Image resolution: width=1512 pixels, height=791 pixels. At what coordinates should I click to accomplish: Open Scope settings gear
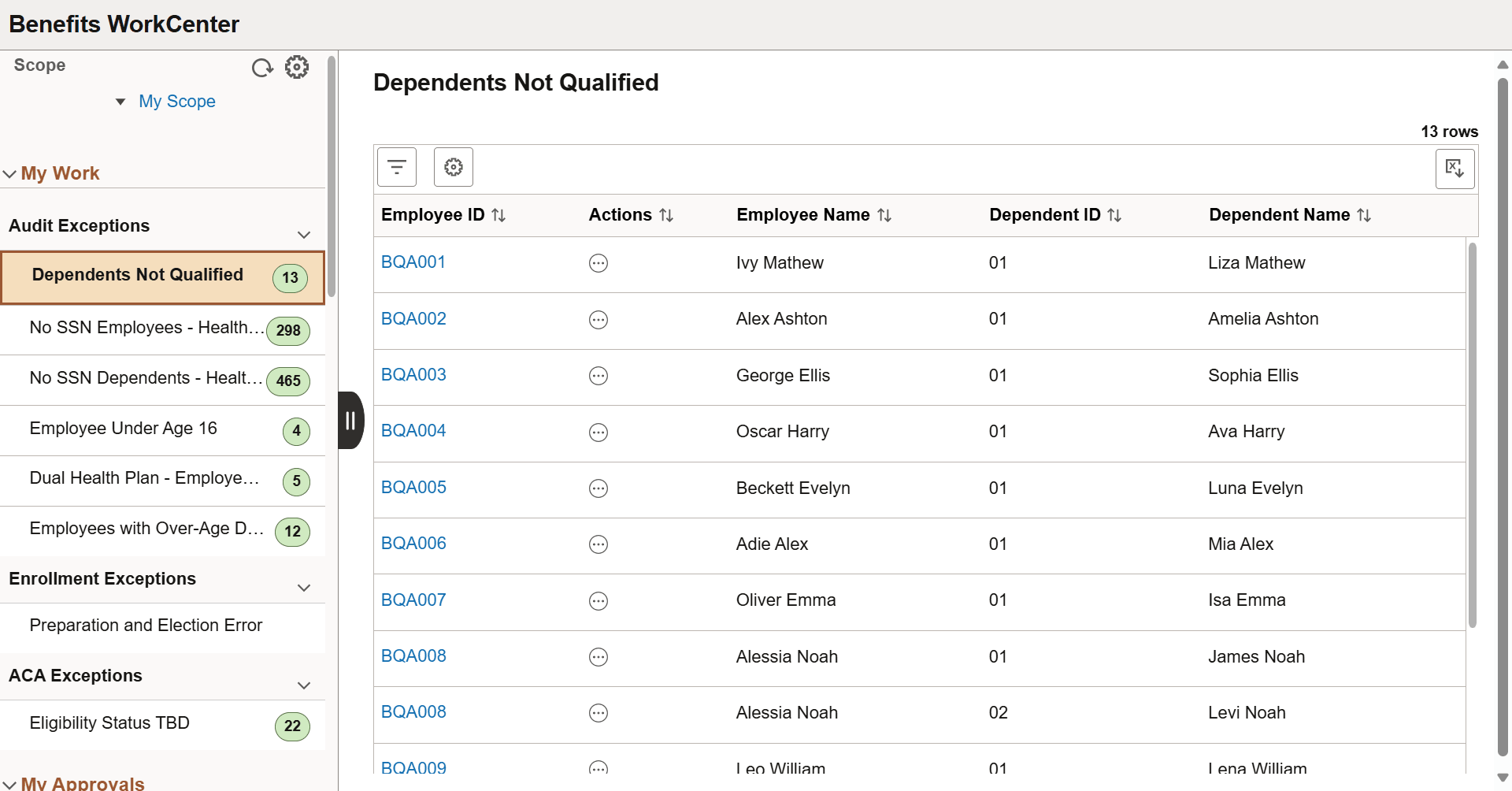coord(297,67)
